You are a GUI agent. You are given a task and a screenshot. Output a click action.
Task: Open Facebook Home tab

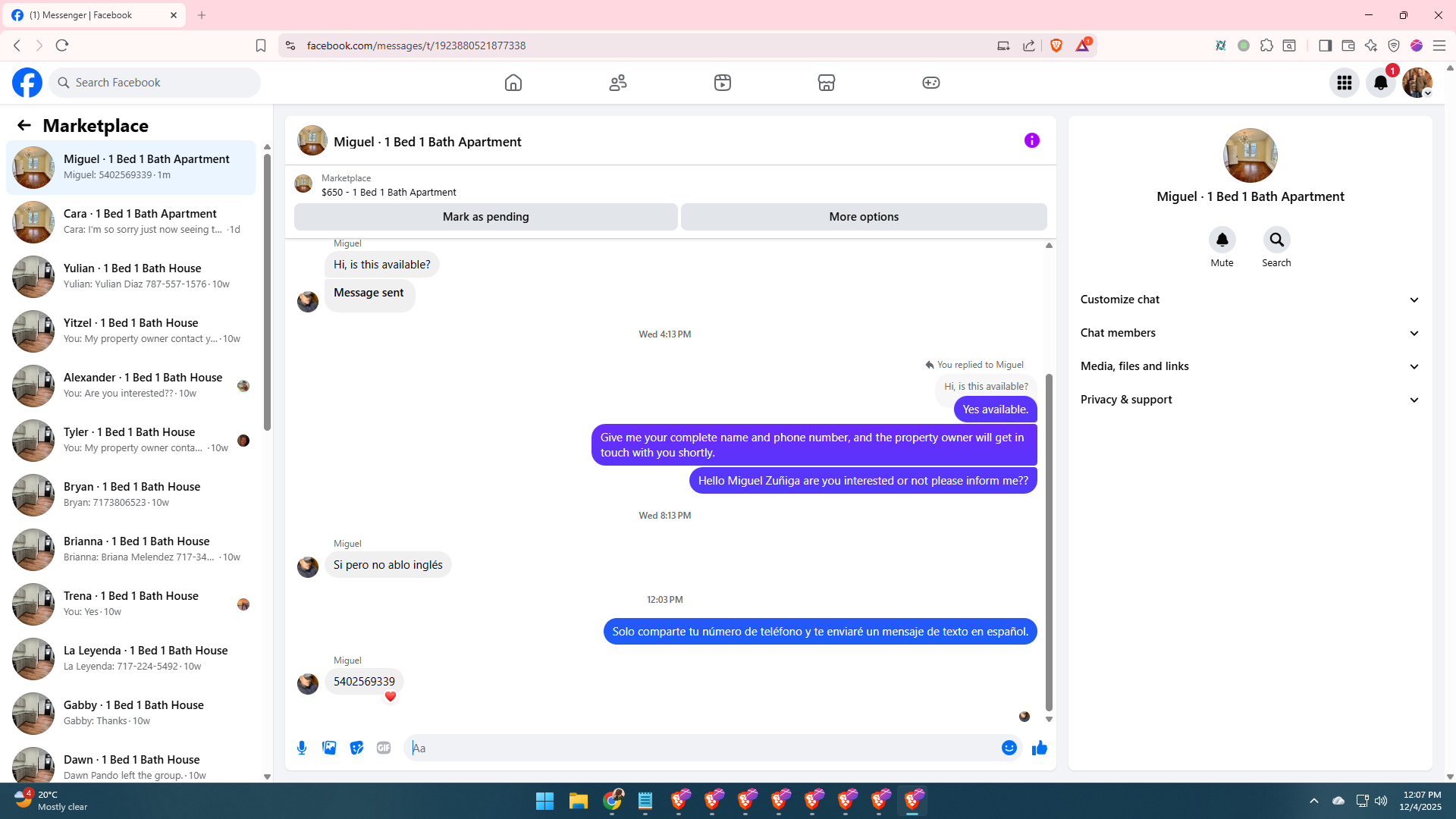point(513,83)
